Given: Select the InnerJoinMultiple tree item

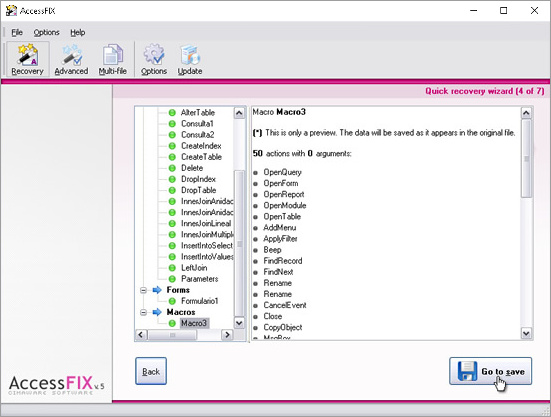Looking at the screenshot, I should [x=207, y=235].
